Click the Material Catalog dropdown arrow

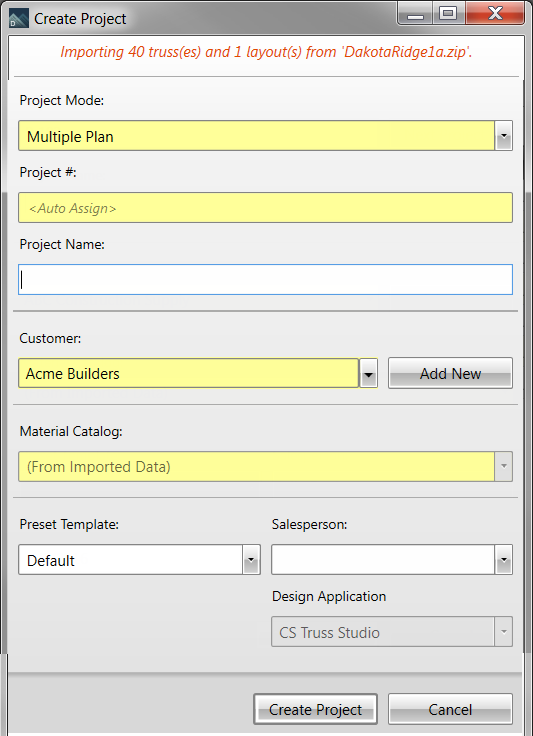(x=503, y=466)
